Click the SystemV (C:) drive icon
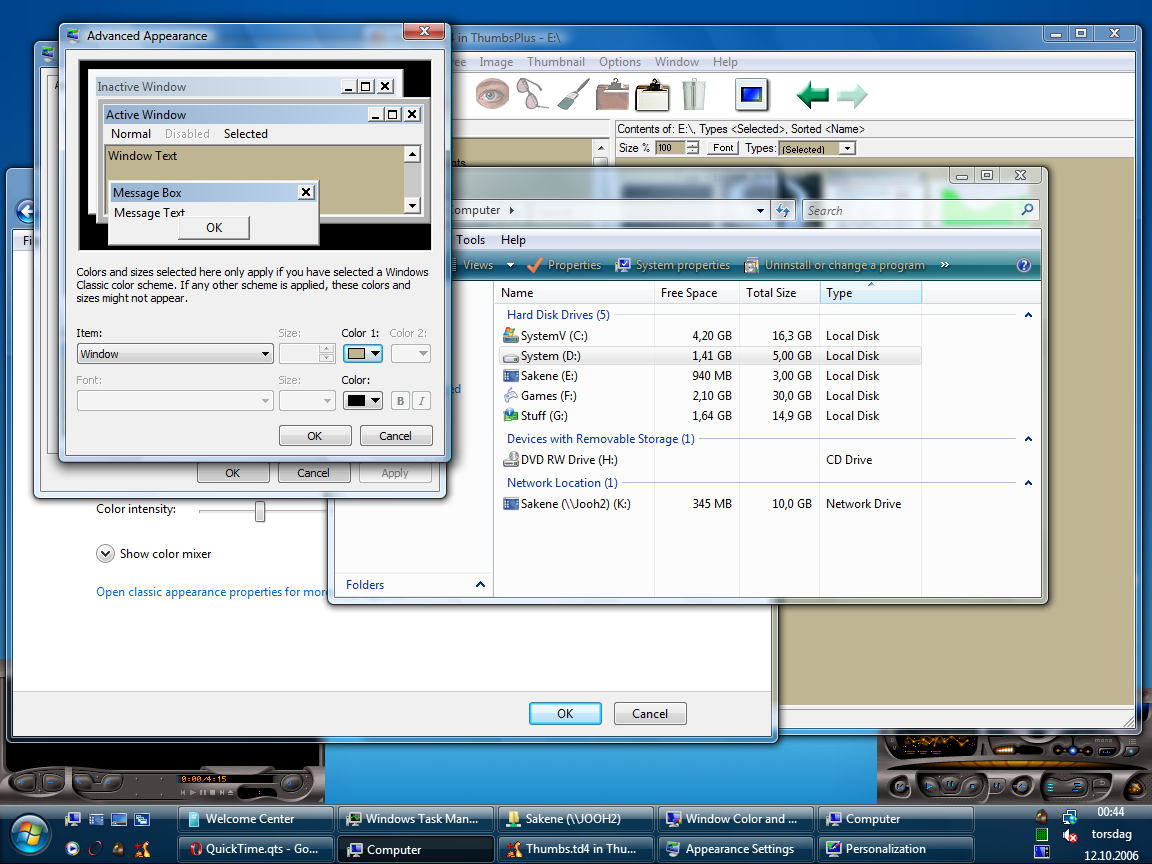The width and height of the screenshot is (1152, 864). click(511, 335)
